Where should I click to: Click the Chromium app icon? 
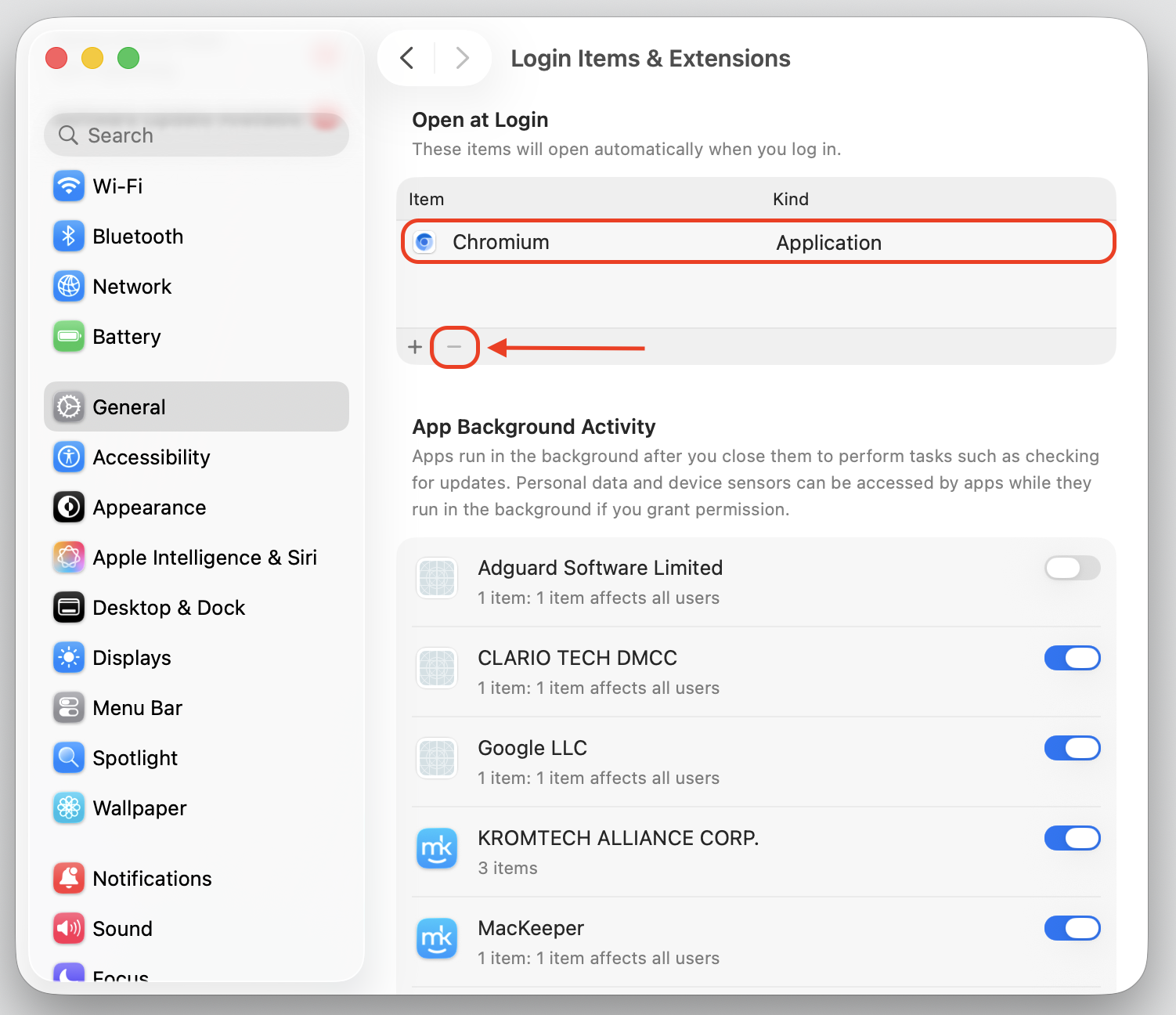pyautogui.click(x=424, y=242)
